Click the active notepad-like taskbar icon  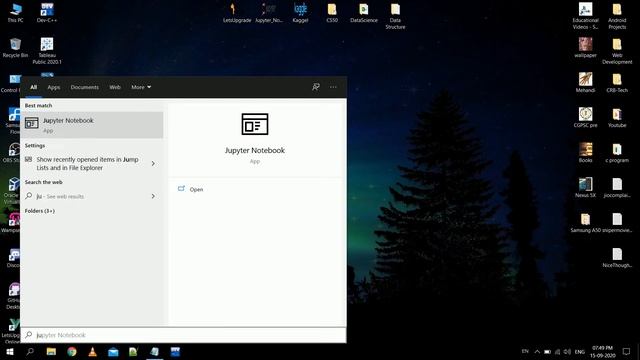pos(154,351)
